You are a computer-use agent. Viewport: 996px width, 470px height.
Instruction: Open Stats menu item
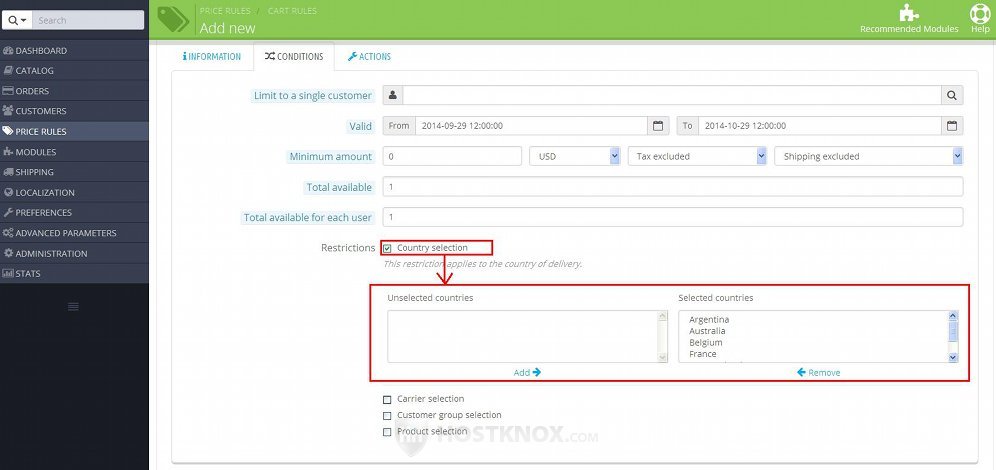(74, 274)
